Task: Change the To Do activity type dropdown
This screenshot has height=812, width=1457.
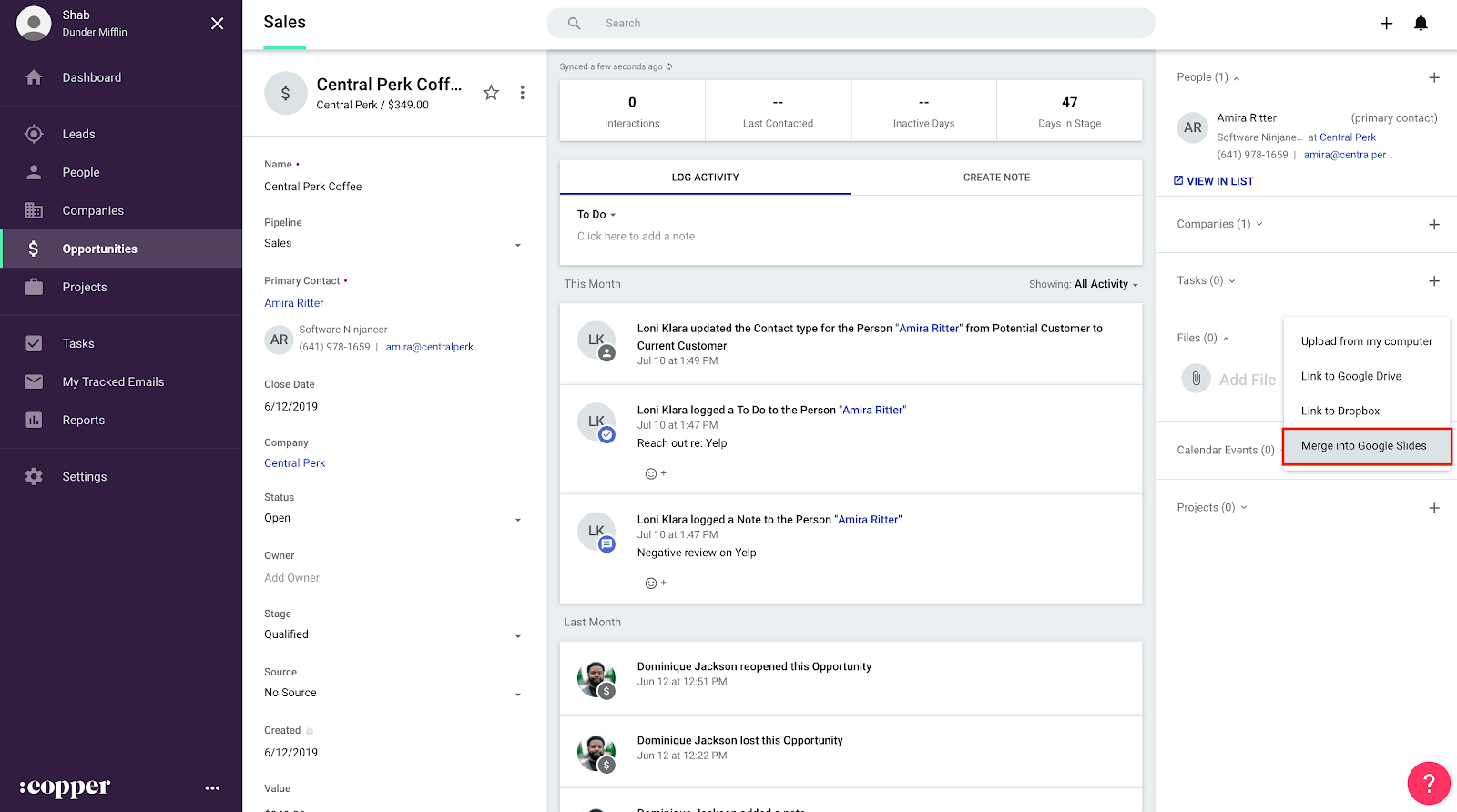Action: [596, 215]
